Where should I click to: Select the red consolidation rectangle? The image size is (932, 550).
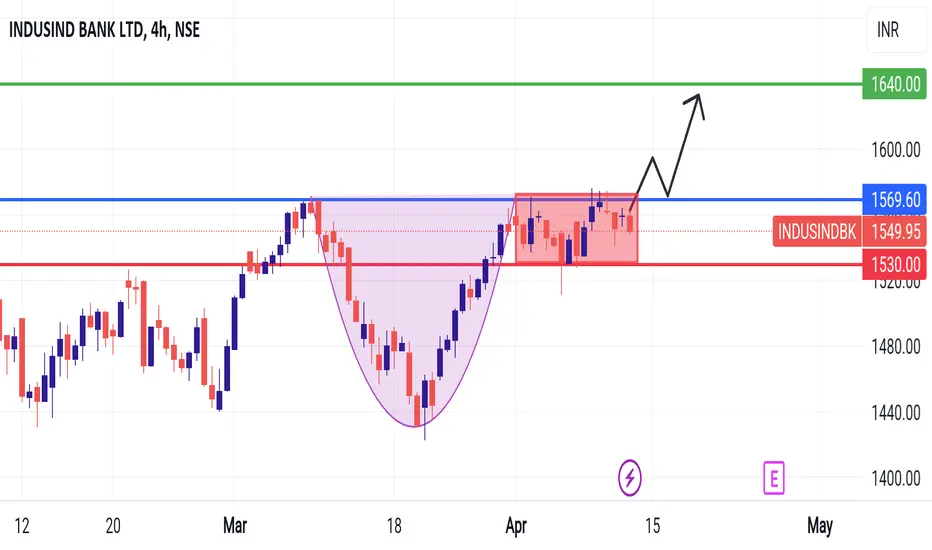pyautogui.click(x=576, y=228)
